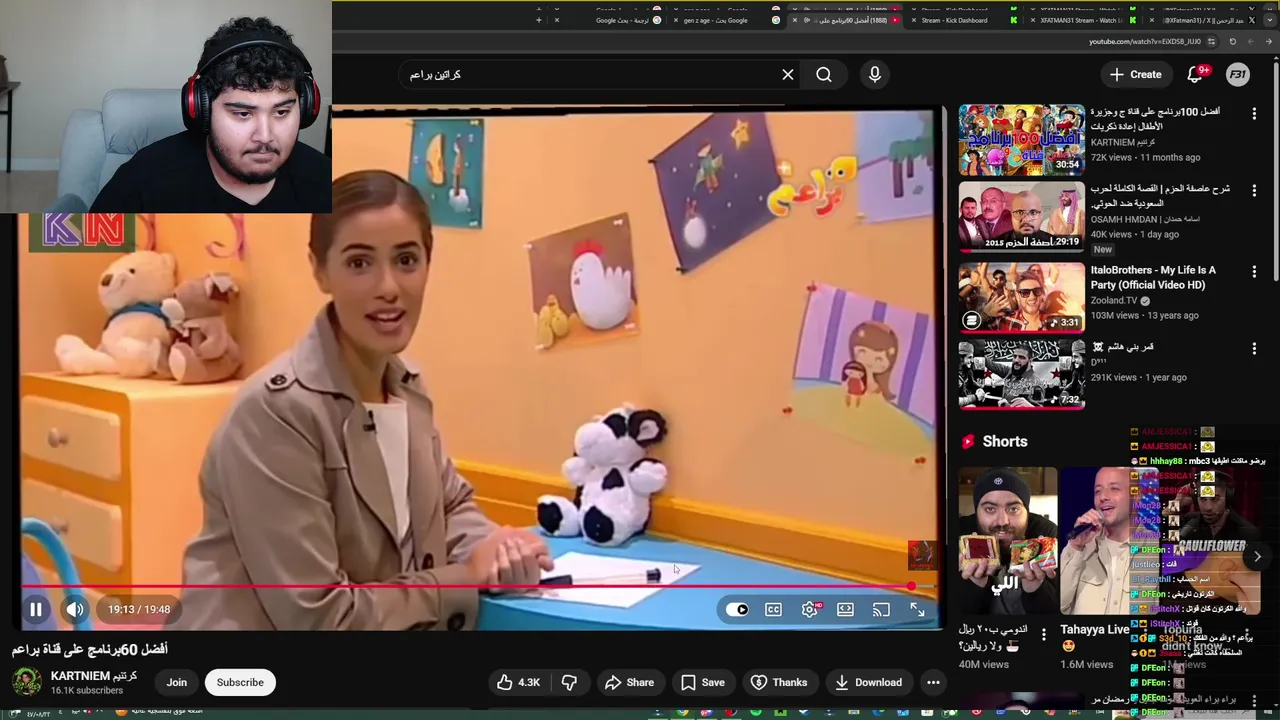Switch to the Google translate browser tab
The image size is (1280, 720).
point(611,20)
